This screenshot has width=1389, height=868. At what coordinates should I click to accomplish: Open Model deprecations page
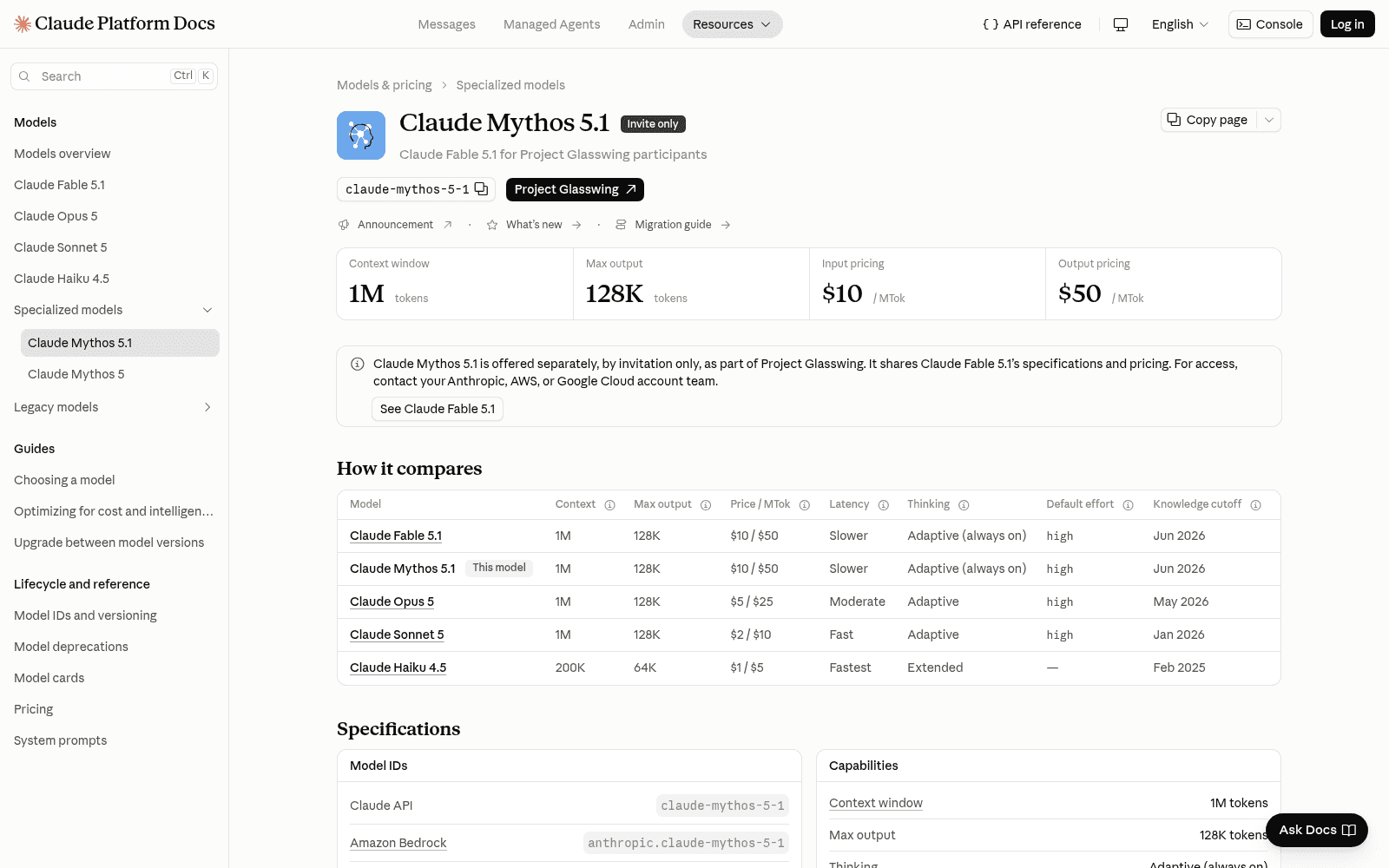point(71,647)
